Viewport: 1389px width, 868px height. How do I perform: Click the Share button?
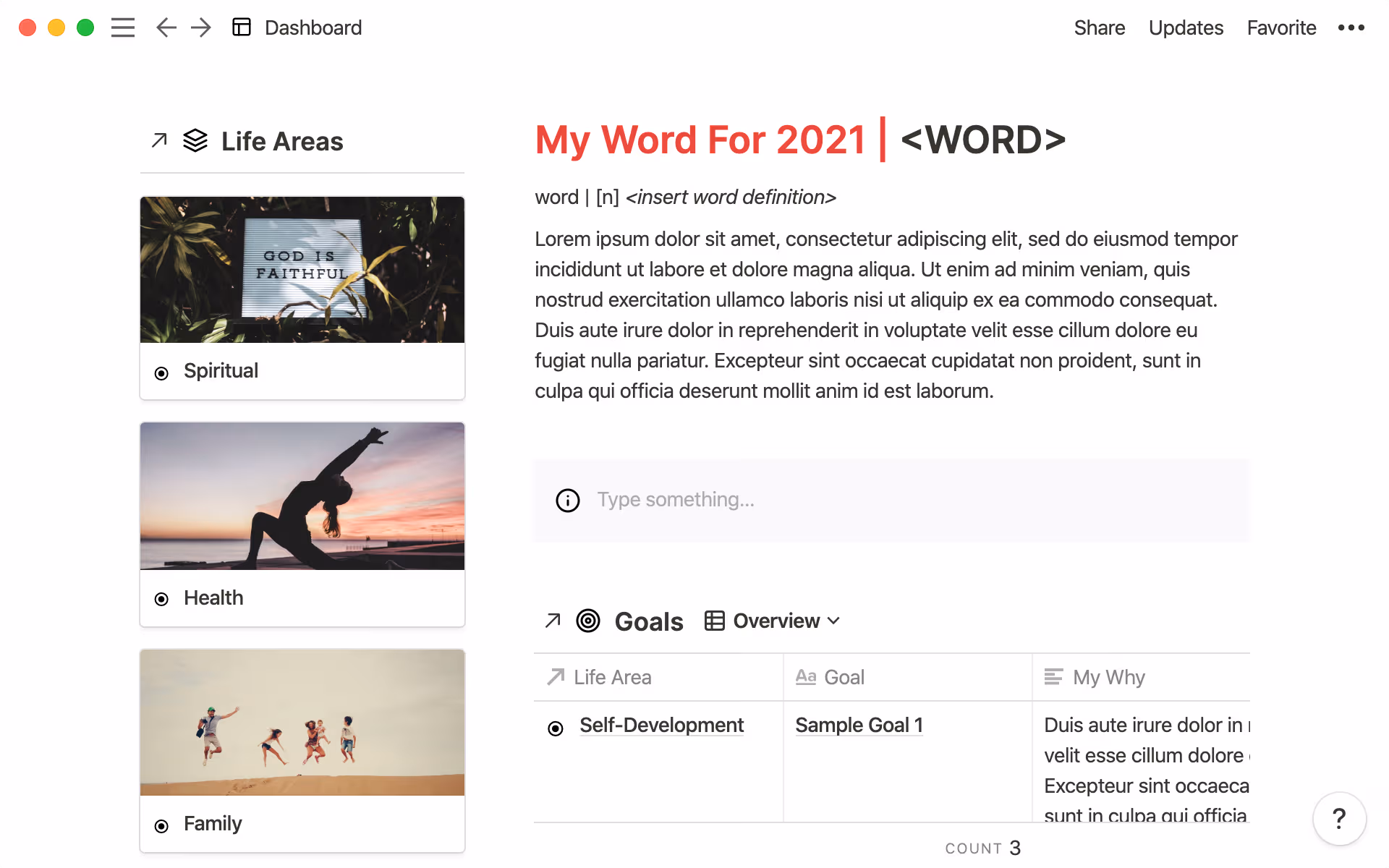click(1100, 27)
